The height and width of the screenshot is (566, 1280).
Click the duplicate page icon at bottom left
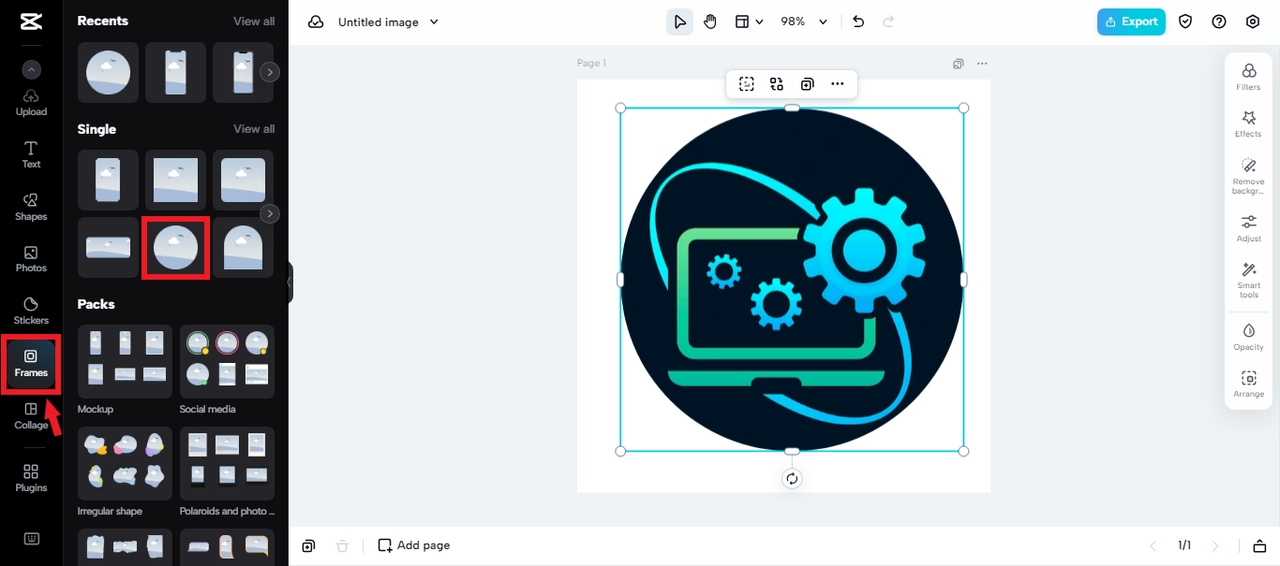tap(308, 546)
